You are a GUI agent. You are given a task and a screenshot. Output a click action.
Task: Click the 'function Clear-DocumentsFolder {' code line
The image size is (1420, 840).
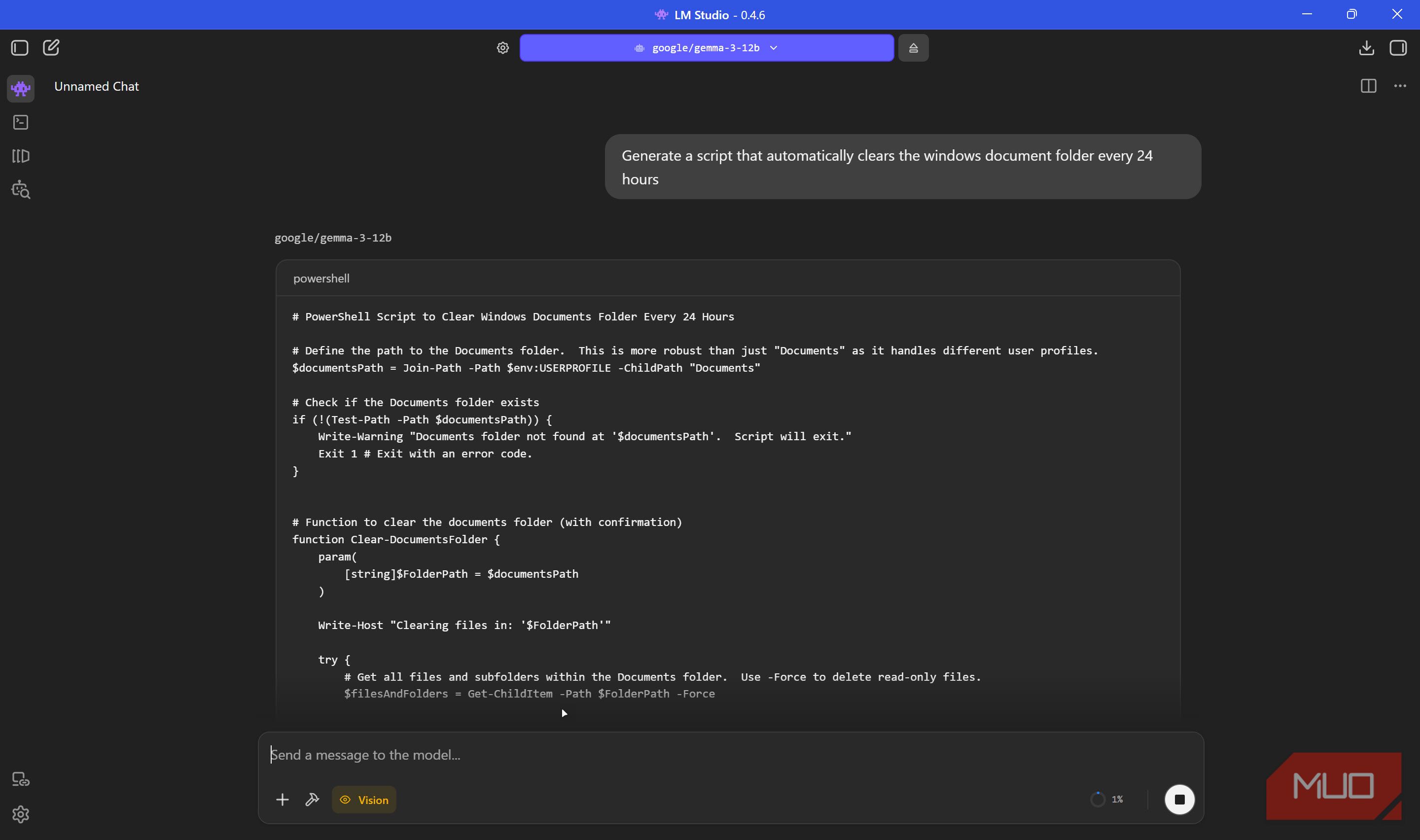click(x=396, y=539)
